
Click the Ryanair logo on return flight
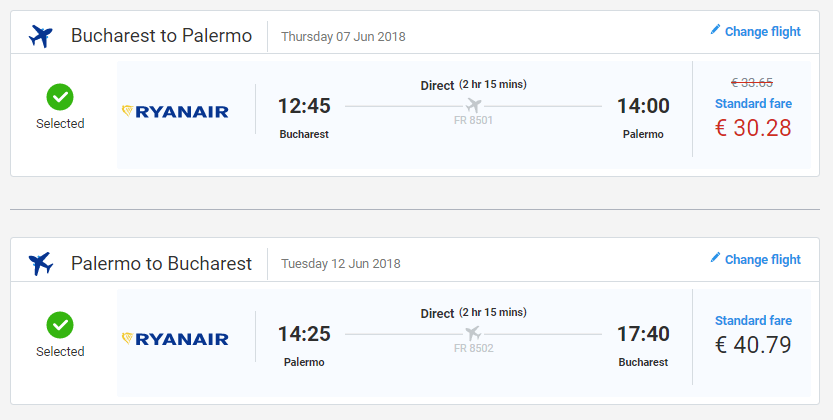(x=175, y=339)
